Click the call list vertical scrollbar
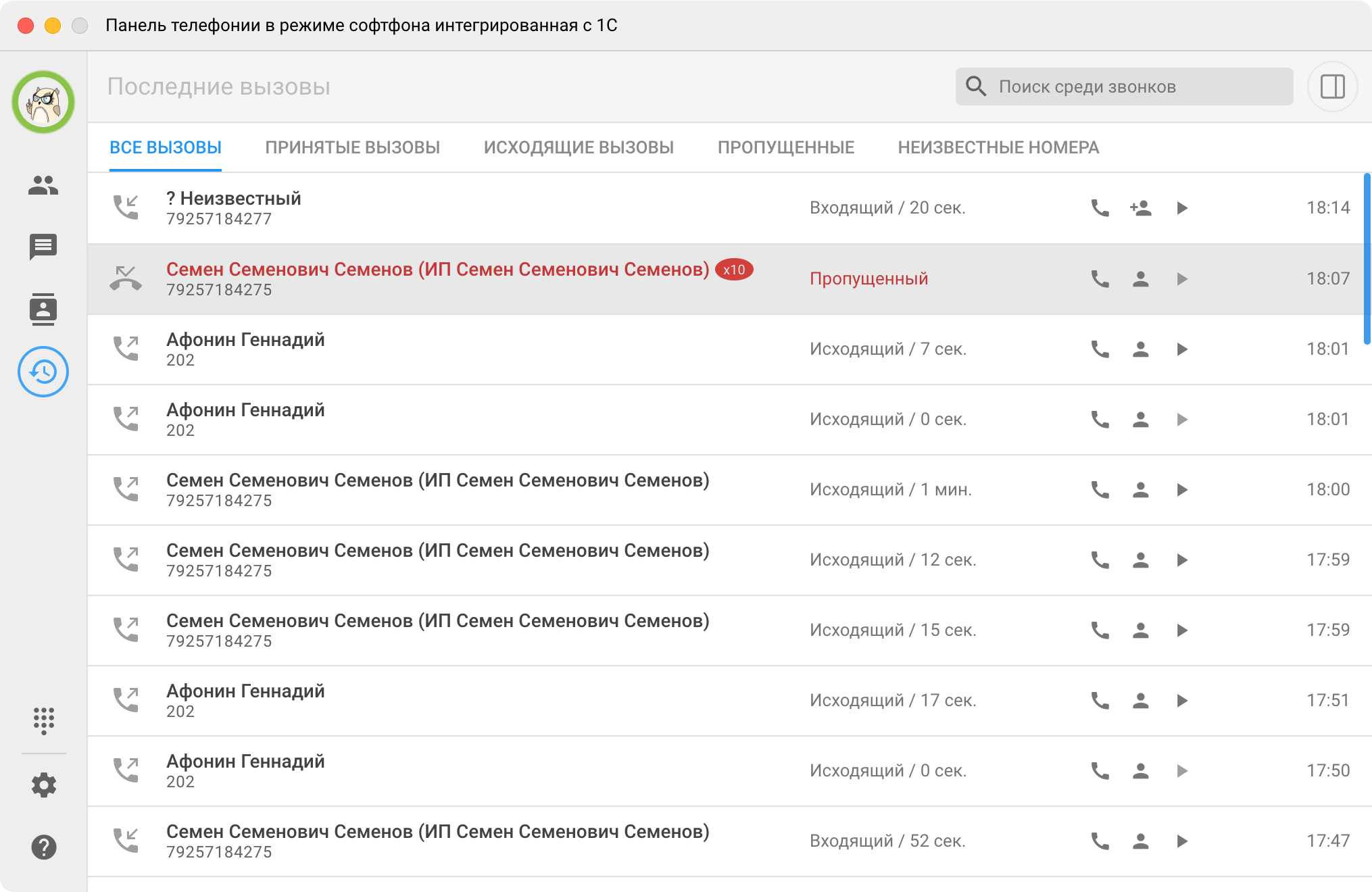 1367,259
